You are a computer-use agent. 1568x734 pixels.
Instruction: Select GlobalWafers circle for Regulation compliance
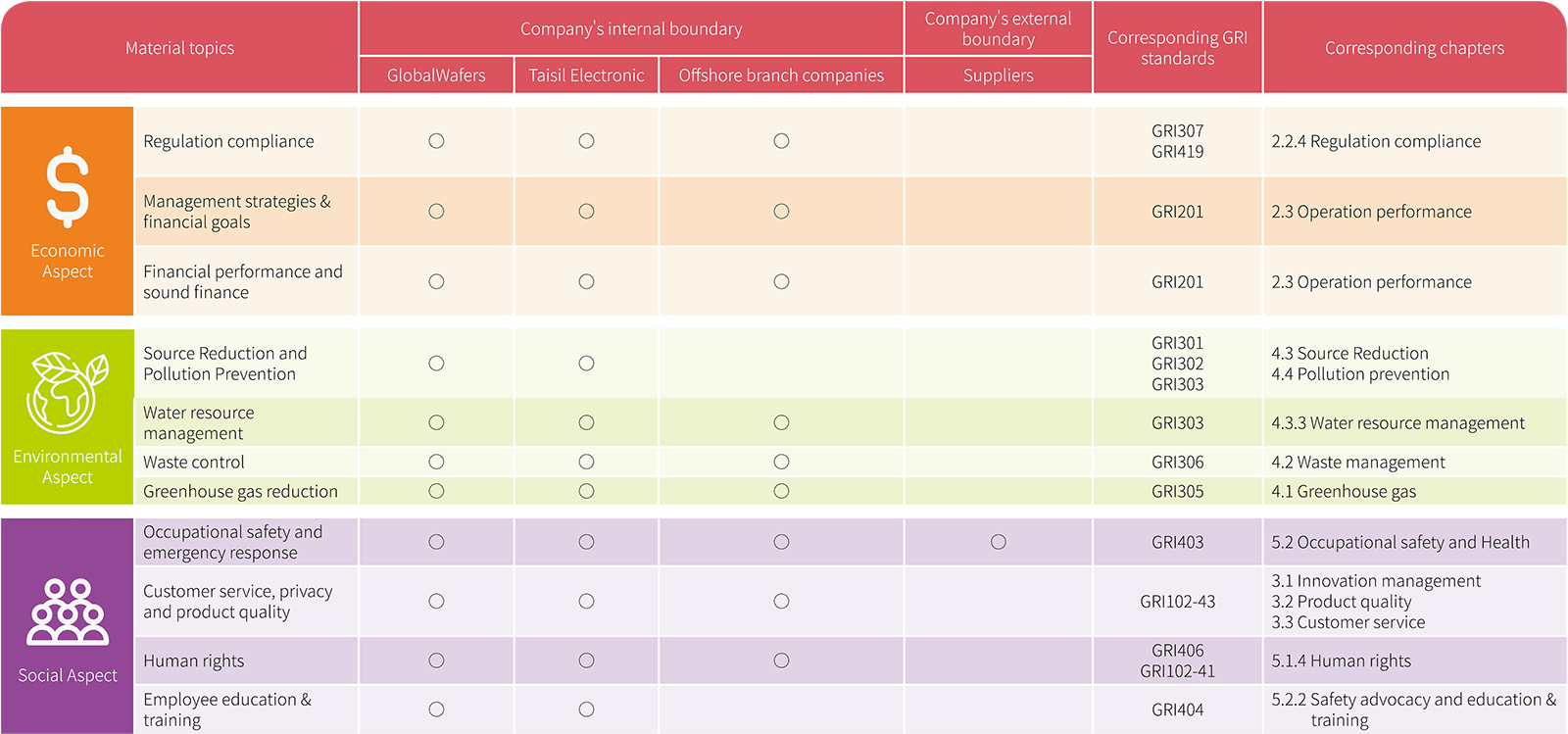click(436, 141)
